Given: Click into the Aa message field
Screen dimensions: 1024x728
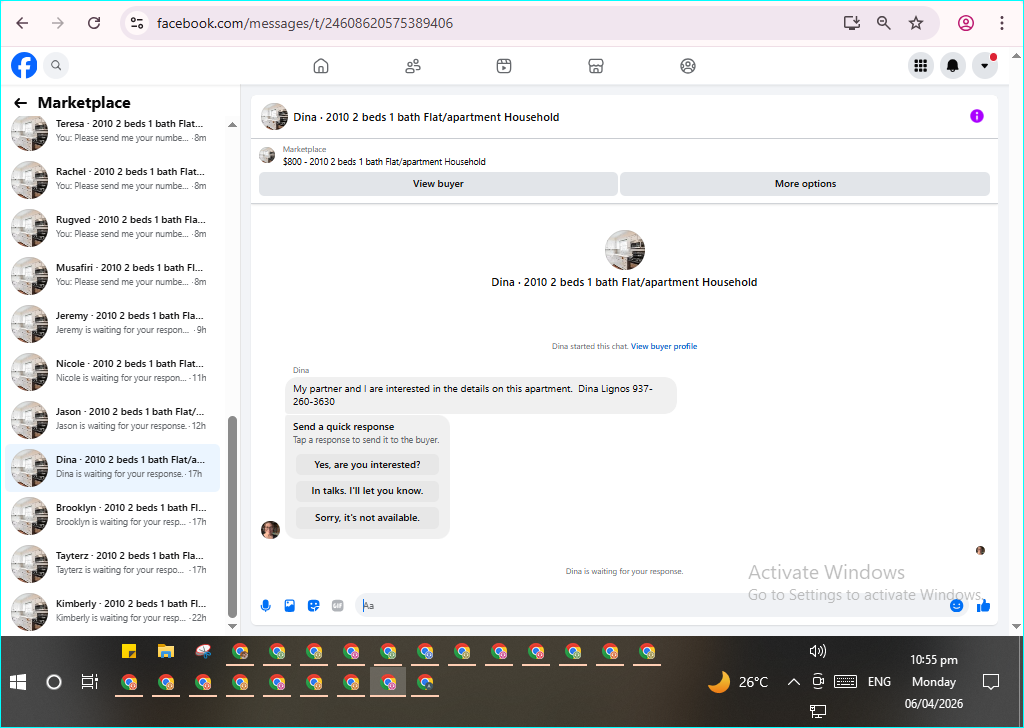Looking at the screenshot, I should (653, 606).
